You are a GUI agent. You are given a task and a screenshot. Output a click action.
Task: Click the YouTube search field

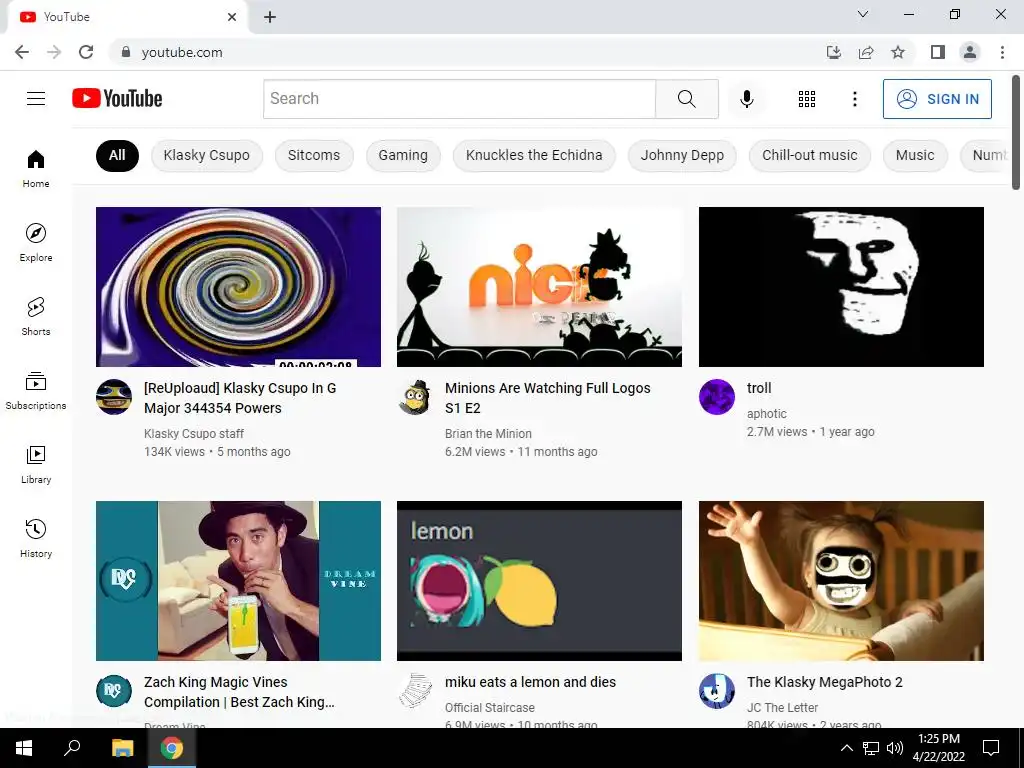(x=459, y=99)
